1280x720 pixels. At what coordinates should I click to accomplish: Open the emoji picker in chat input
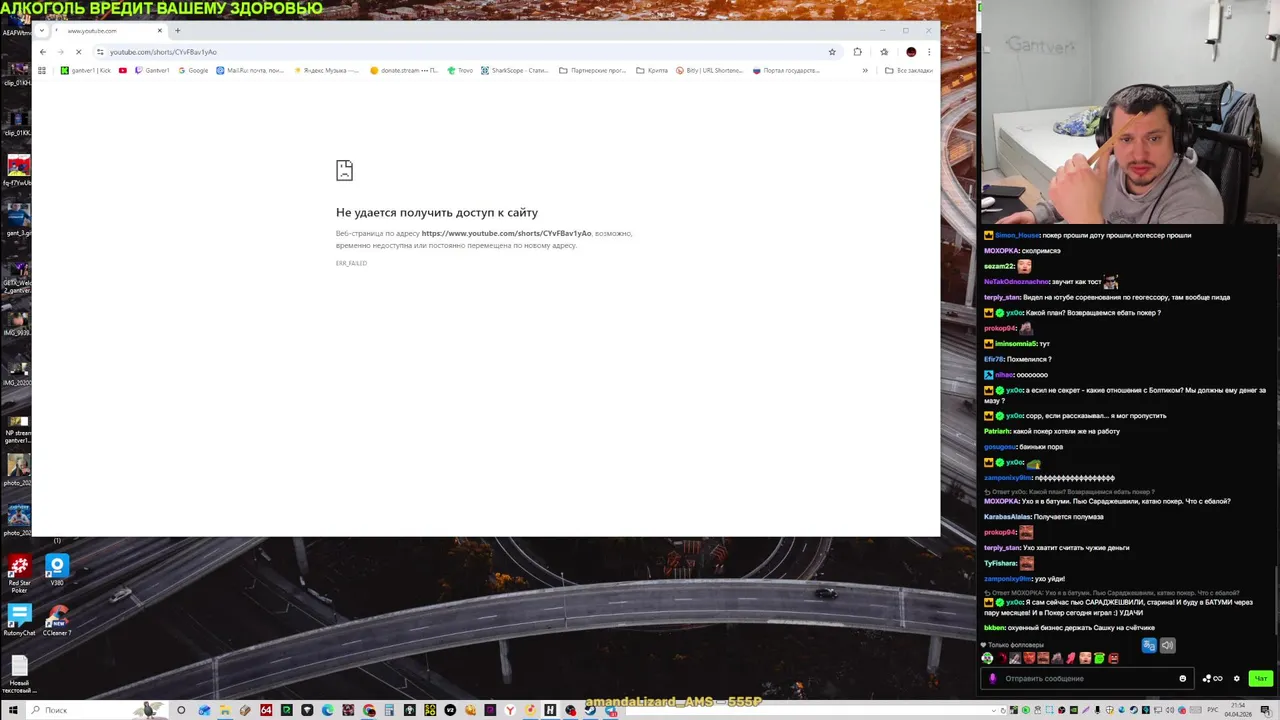pos(1182,678)
